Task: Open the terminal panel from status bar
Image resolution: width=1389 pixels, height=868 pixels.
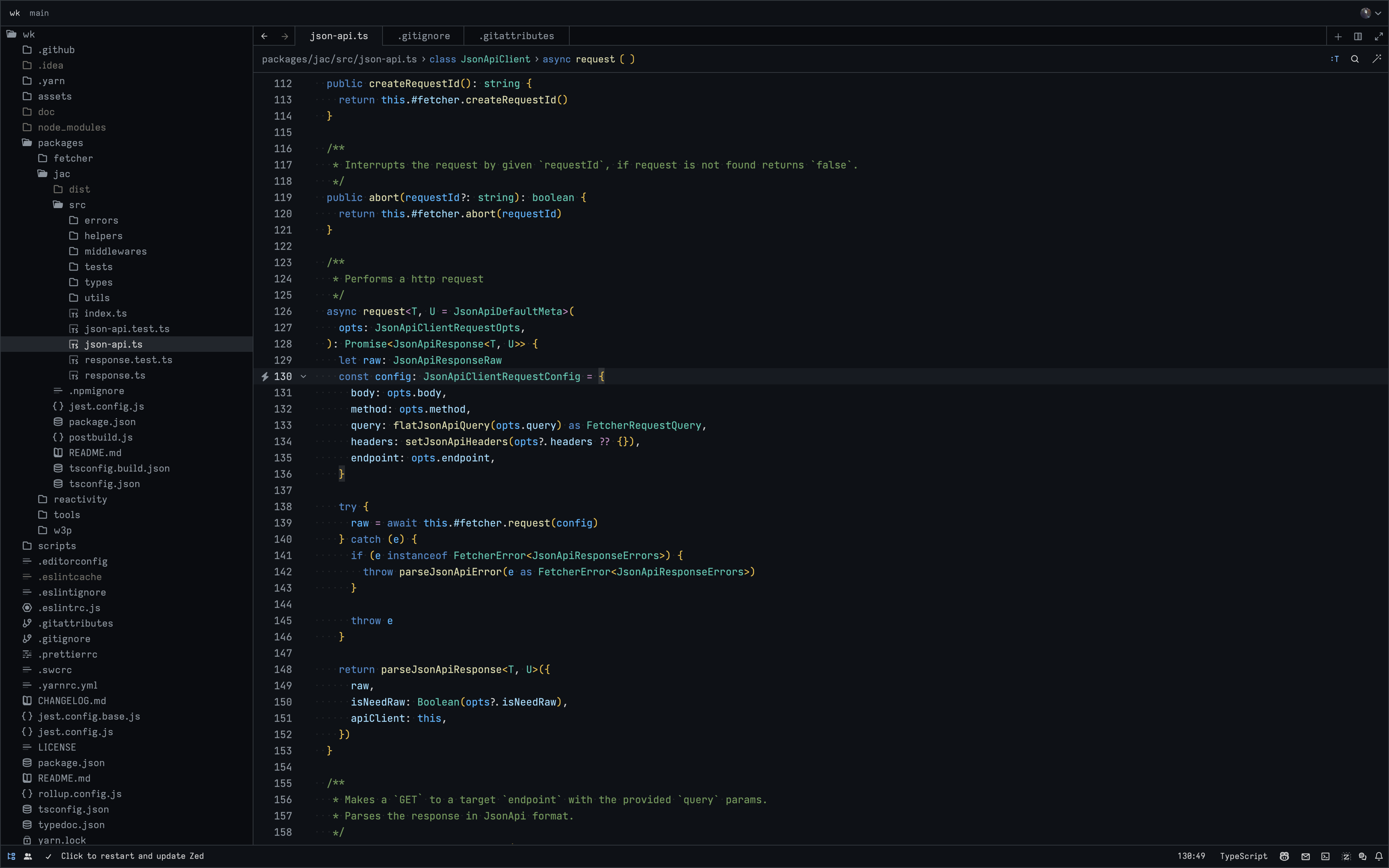Action: pos(1325,856)
